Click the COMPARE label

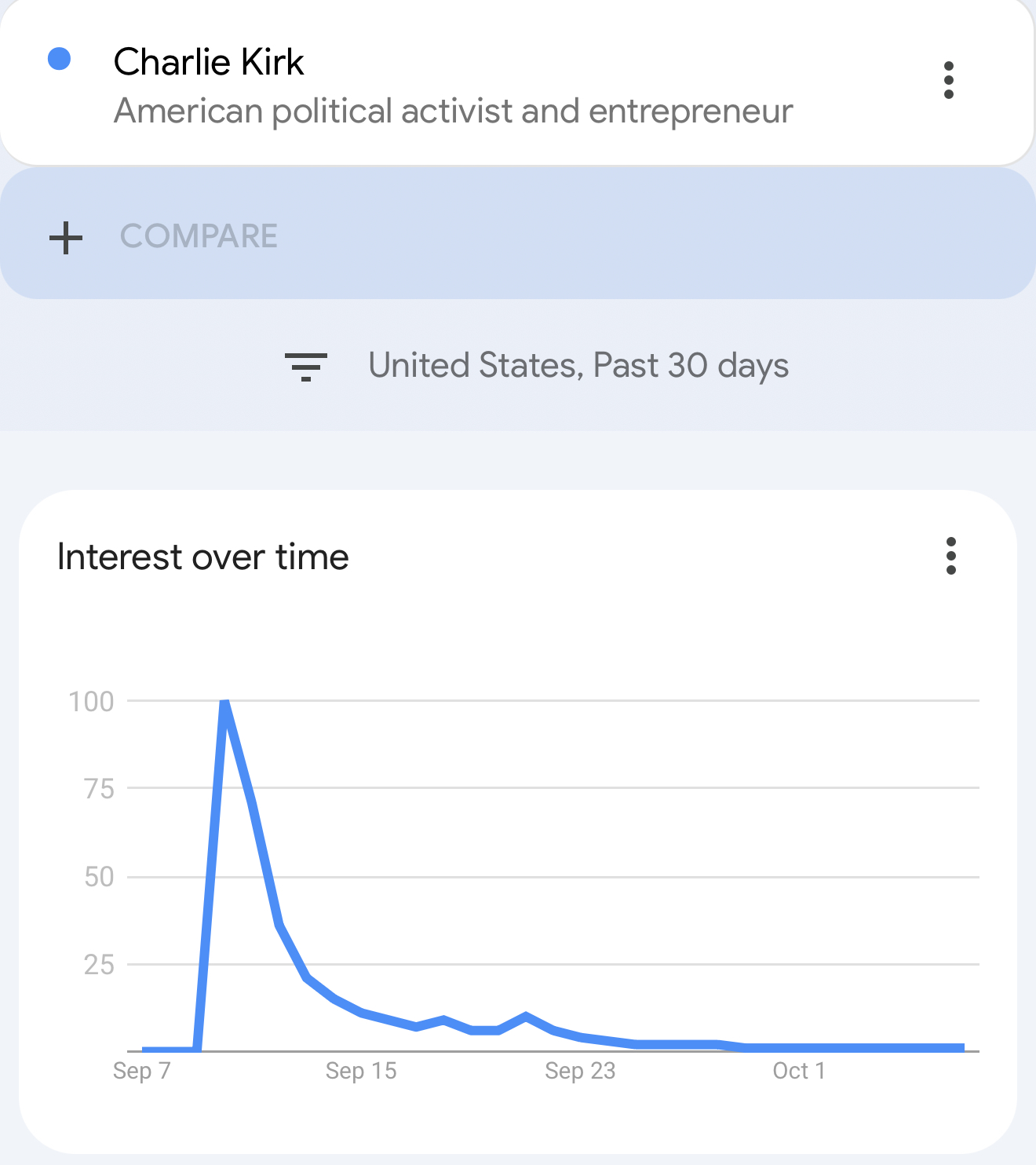tap(199, 236)
